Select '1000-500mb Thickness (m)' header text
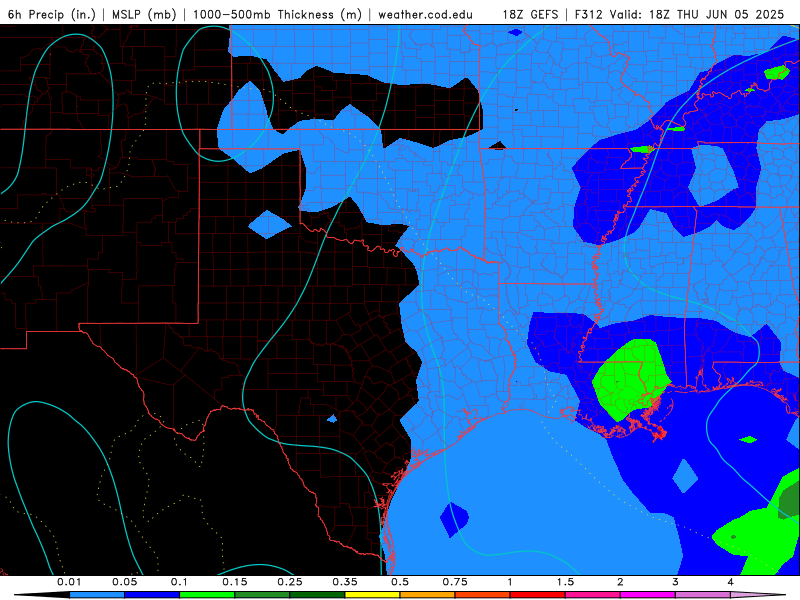 pyautogui.click(x=277, y=14)
